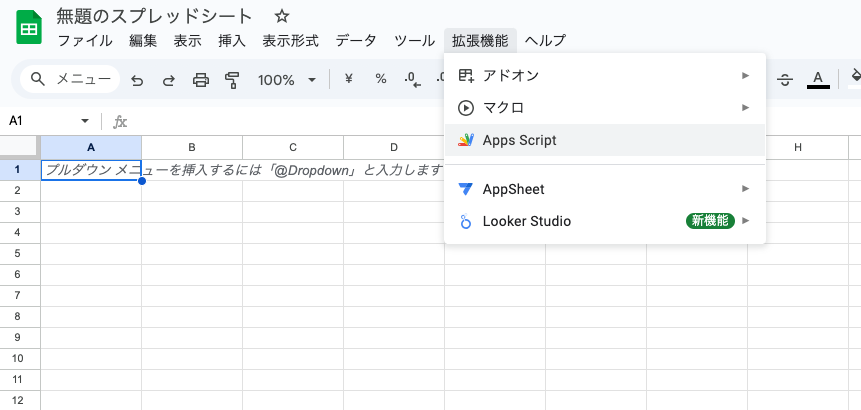Viewport: 861px width, 410px height.
Task: Toggle strikethrough formatting
Action: pyautogui.click(x=785, y=79)
